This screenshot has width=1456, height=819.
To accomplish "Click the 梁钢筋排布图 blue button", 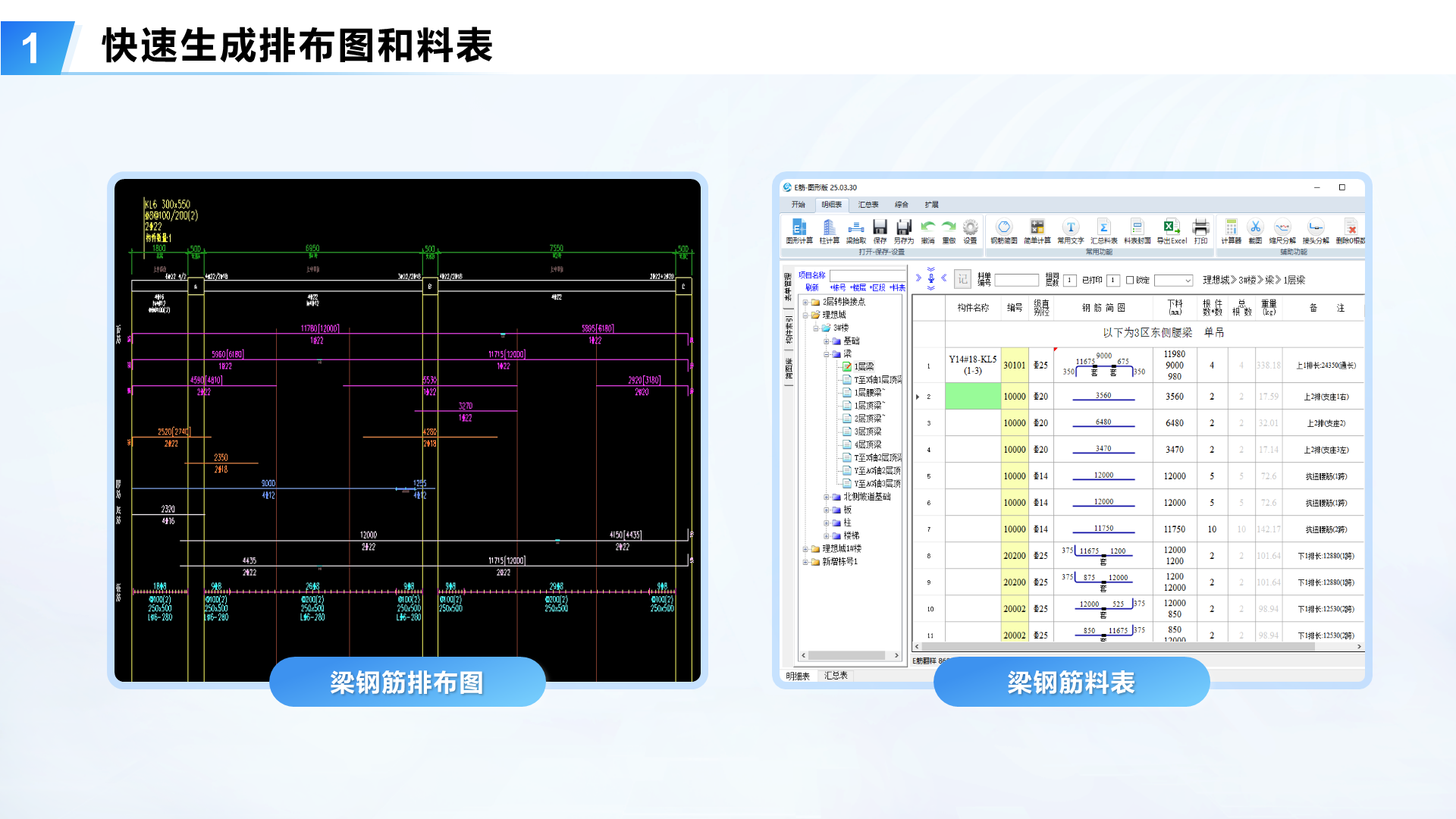I will click(407, 682).
